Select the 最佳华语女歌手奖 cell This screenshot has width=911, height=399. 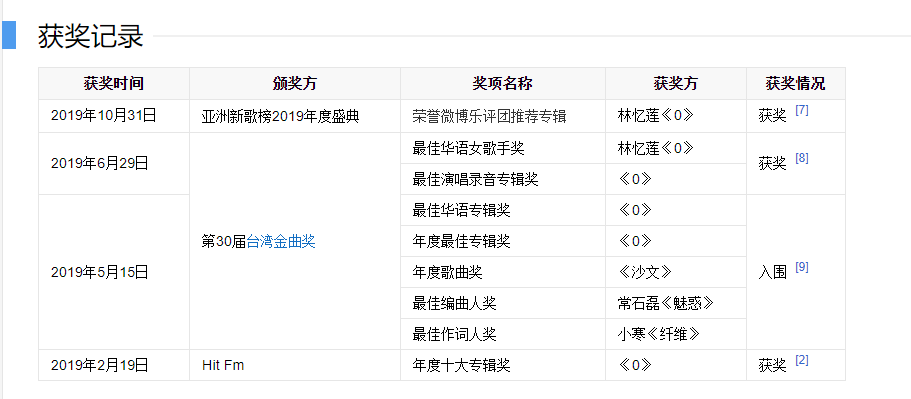(x=503, y=148)
